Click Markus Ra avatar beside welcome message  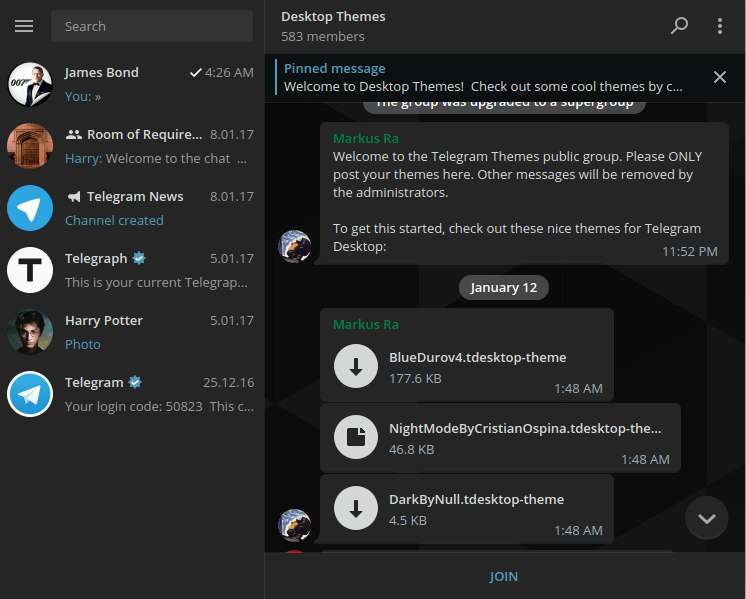[294, 246]
